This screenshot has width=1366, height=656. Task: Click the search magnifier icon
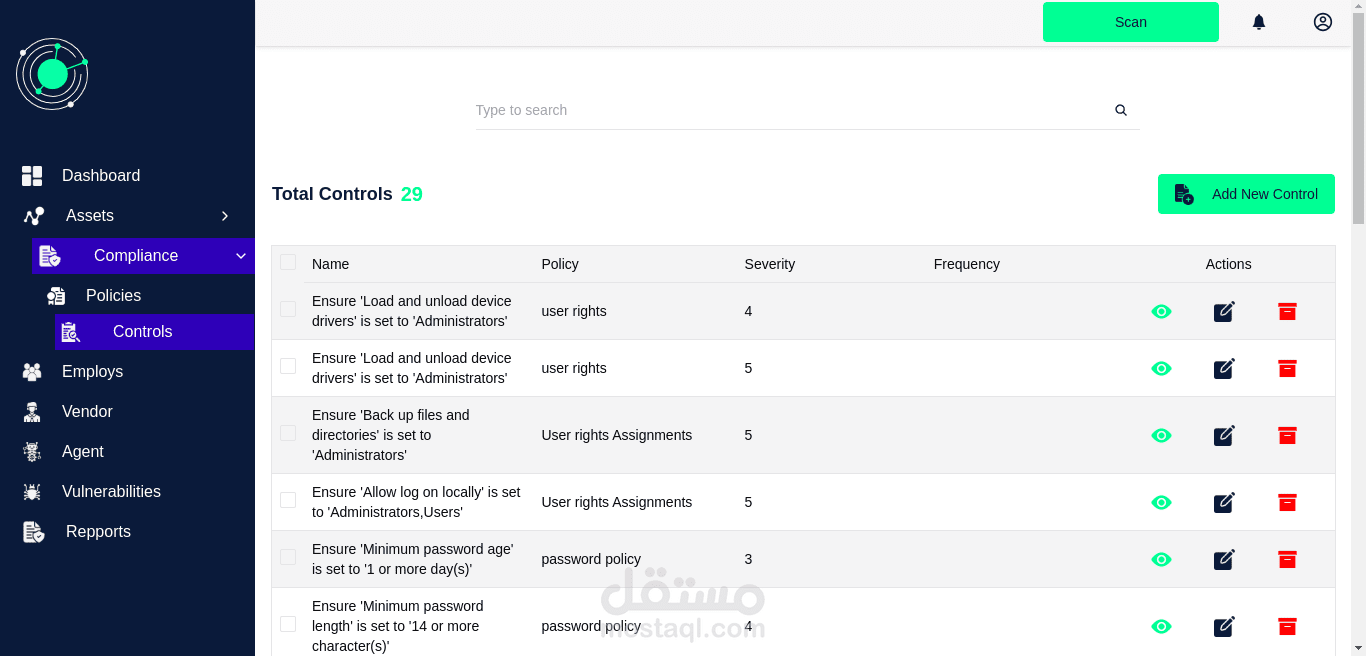pos(1121,110)
